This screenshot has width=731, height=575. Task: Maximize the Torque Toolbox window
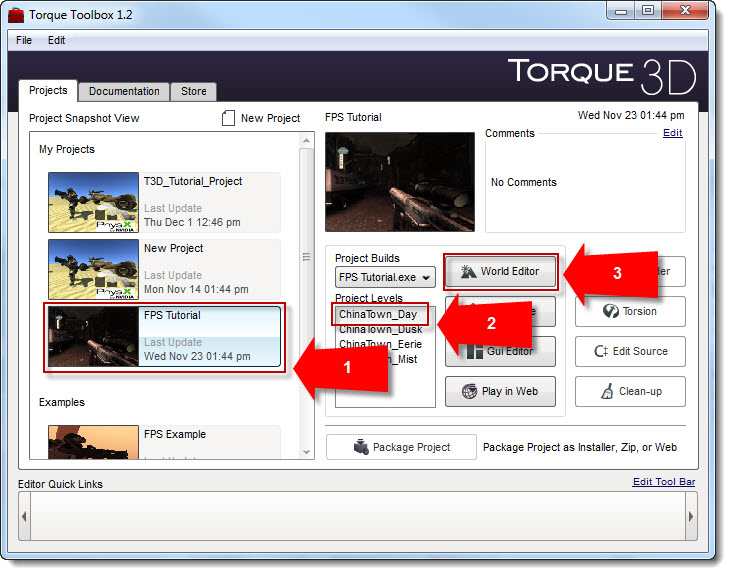click(x=648, y=10)
